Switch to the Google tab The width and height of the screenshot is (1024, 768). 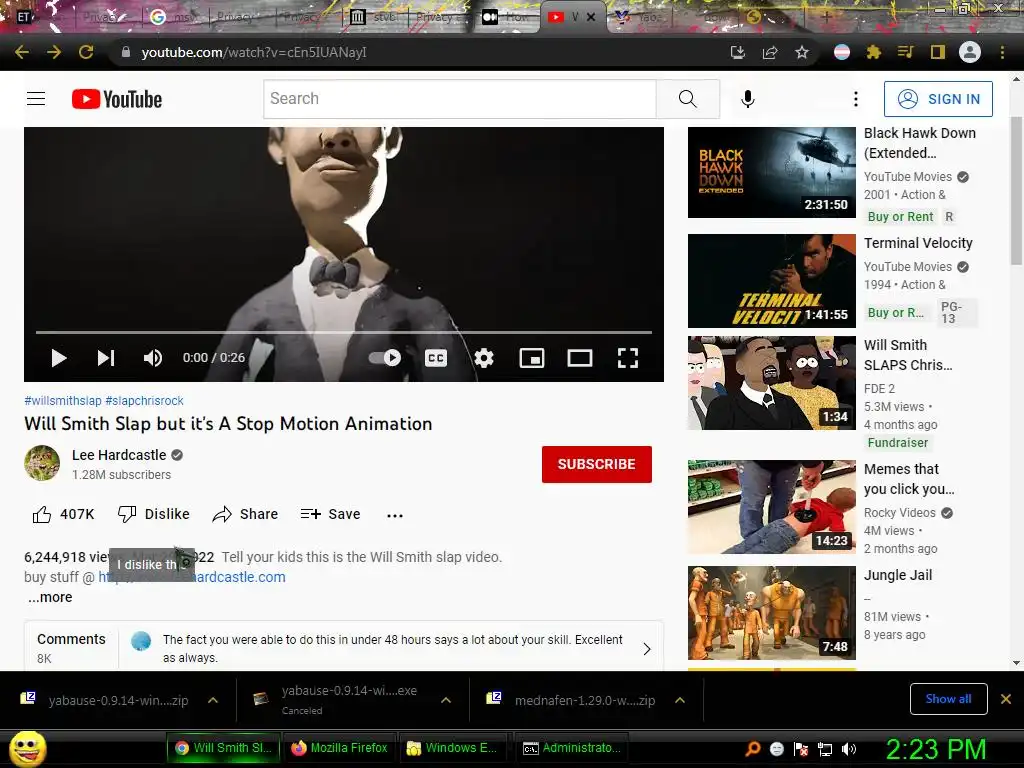[174, 17]
